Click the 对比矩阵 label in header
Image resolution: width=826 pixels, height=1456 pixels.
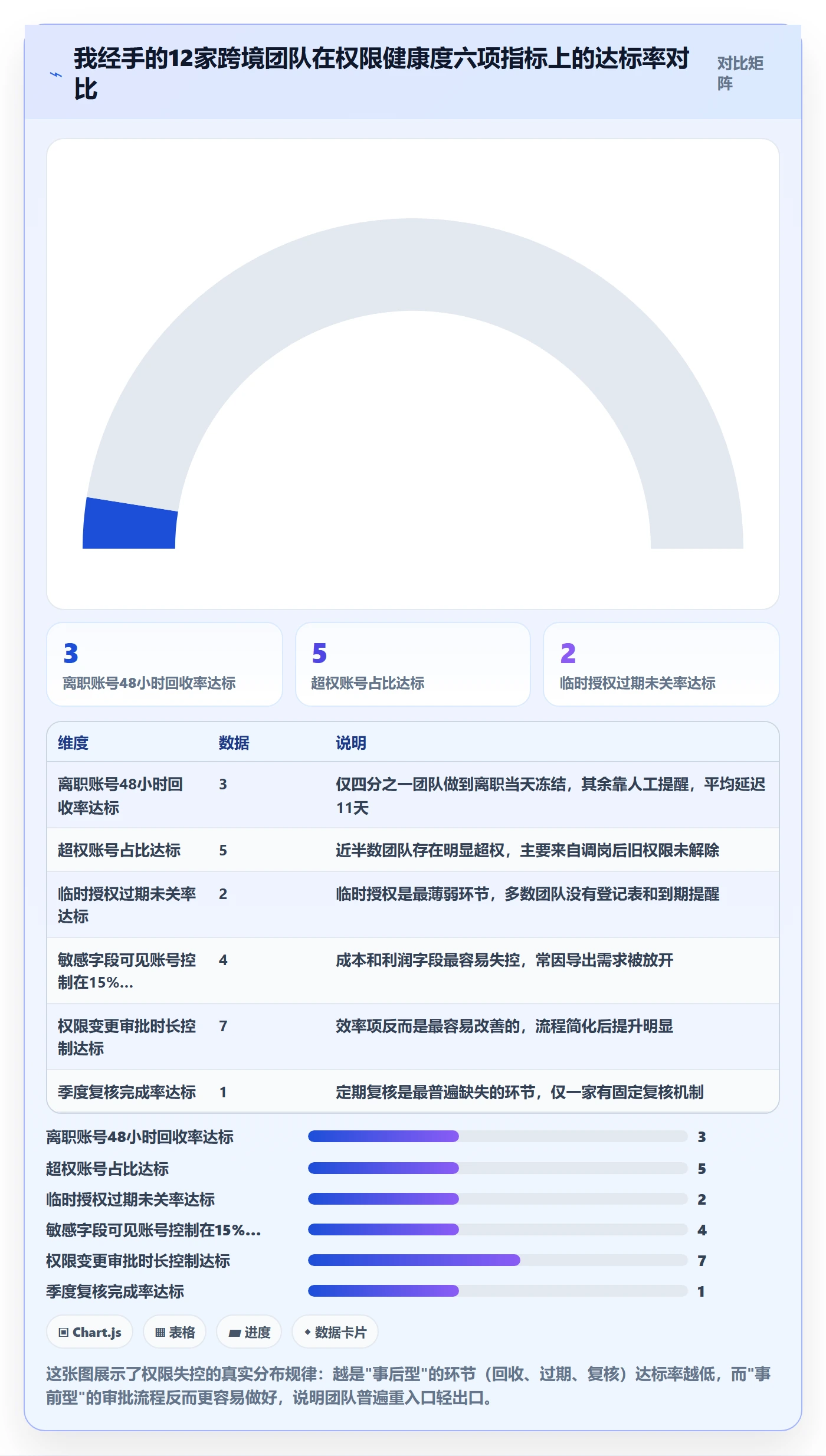pos(740,73)
